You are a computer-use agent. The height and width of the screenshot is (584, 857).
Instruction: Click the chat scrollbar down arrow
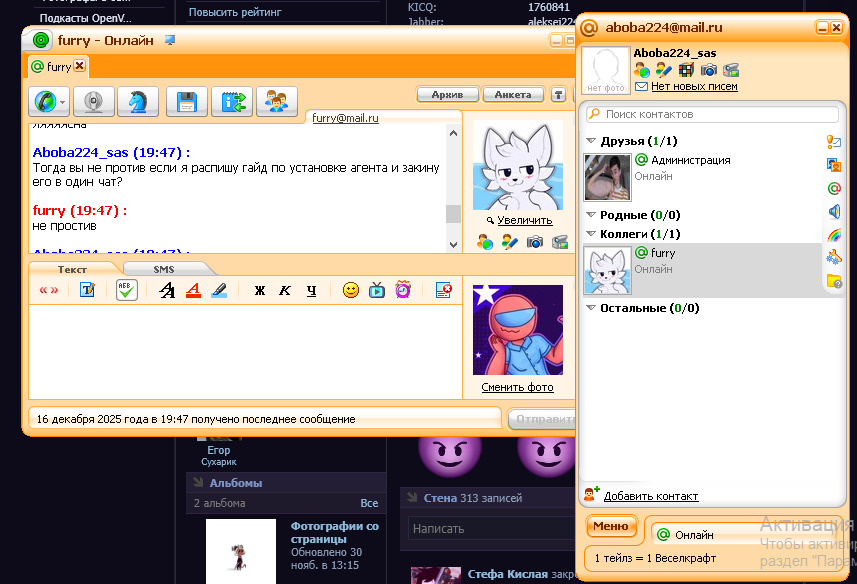[x=453, y=245]
